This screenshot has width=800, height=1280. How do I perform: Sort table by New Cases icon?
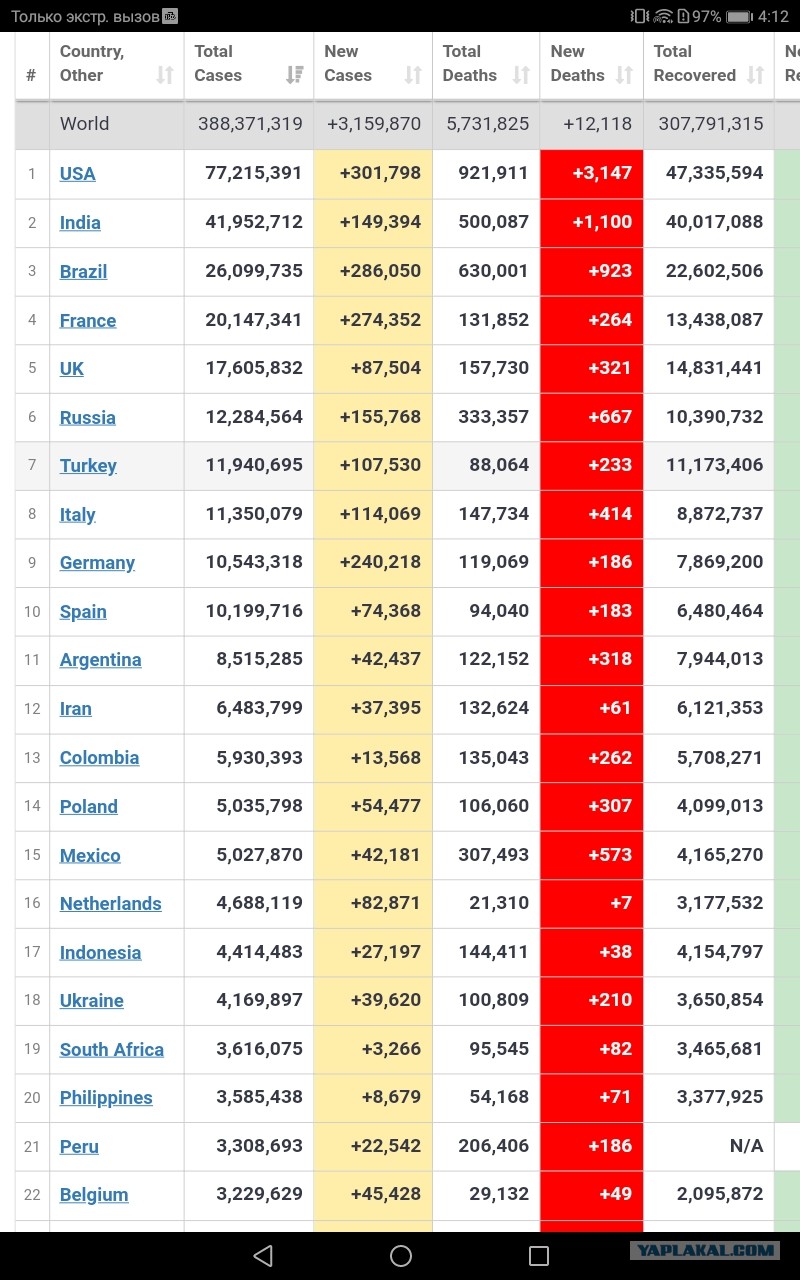pos(413,75)
